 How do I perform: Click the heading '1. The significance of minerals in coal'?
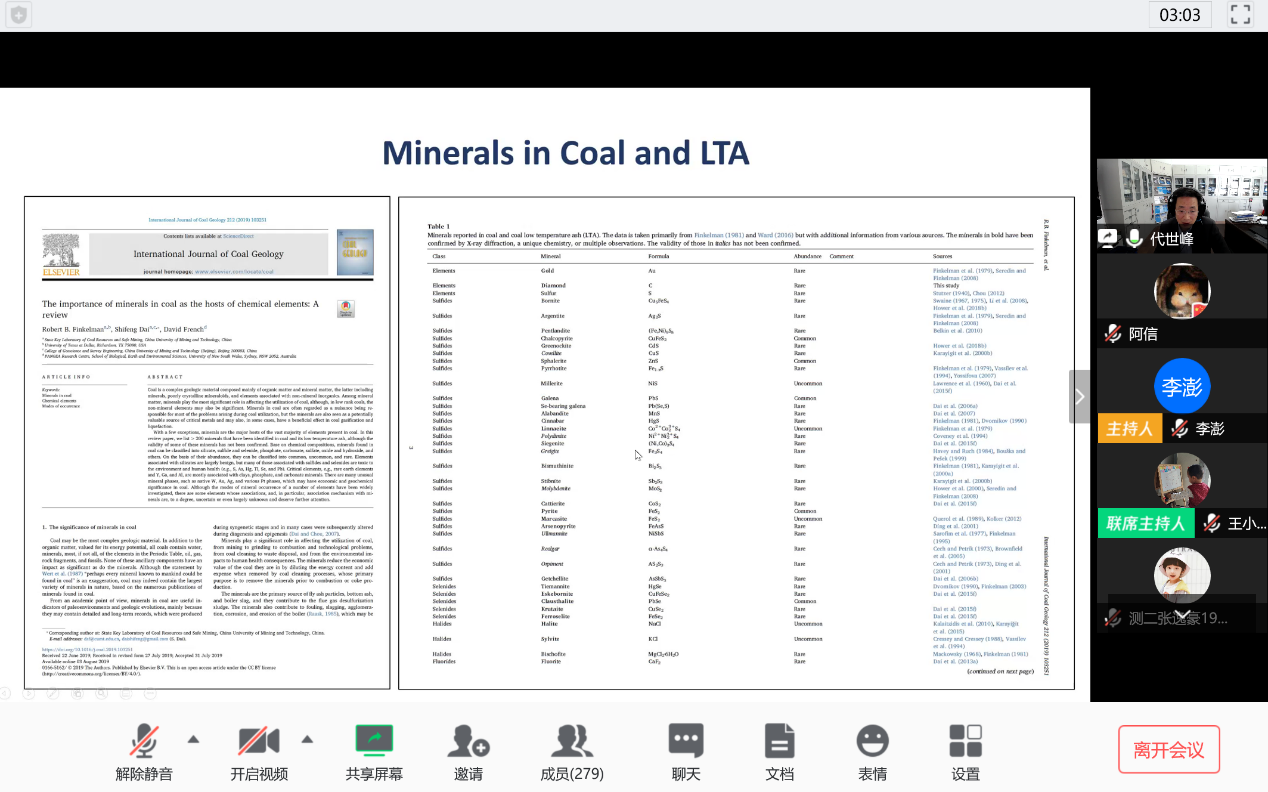click(x=90, y=526)
